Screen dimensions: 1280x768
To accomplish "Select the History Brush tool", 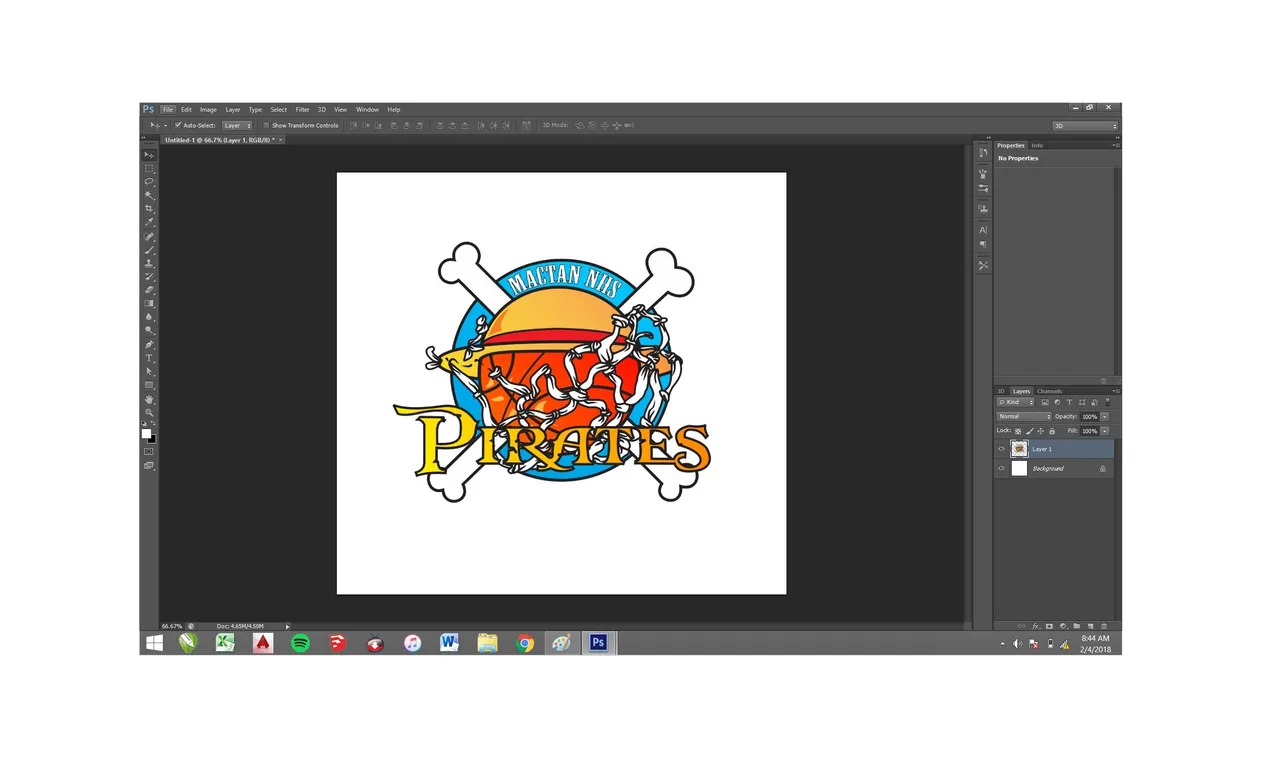I will click(x=149, y=276).
